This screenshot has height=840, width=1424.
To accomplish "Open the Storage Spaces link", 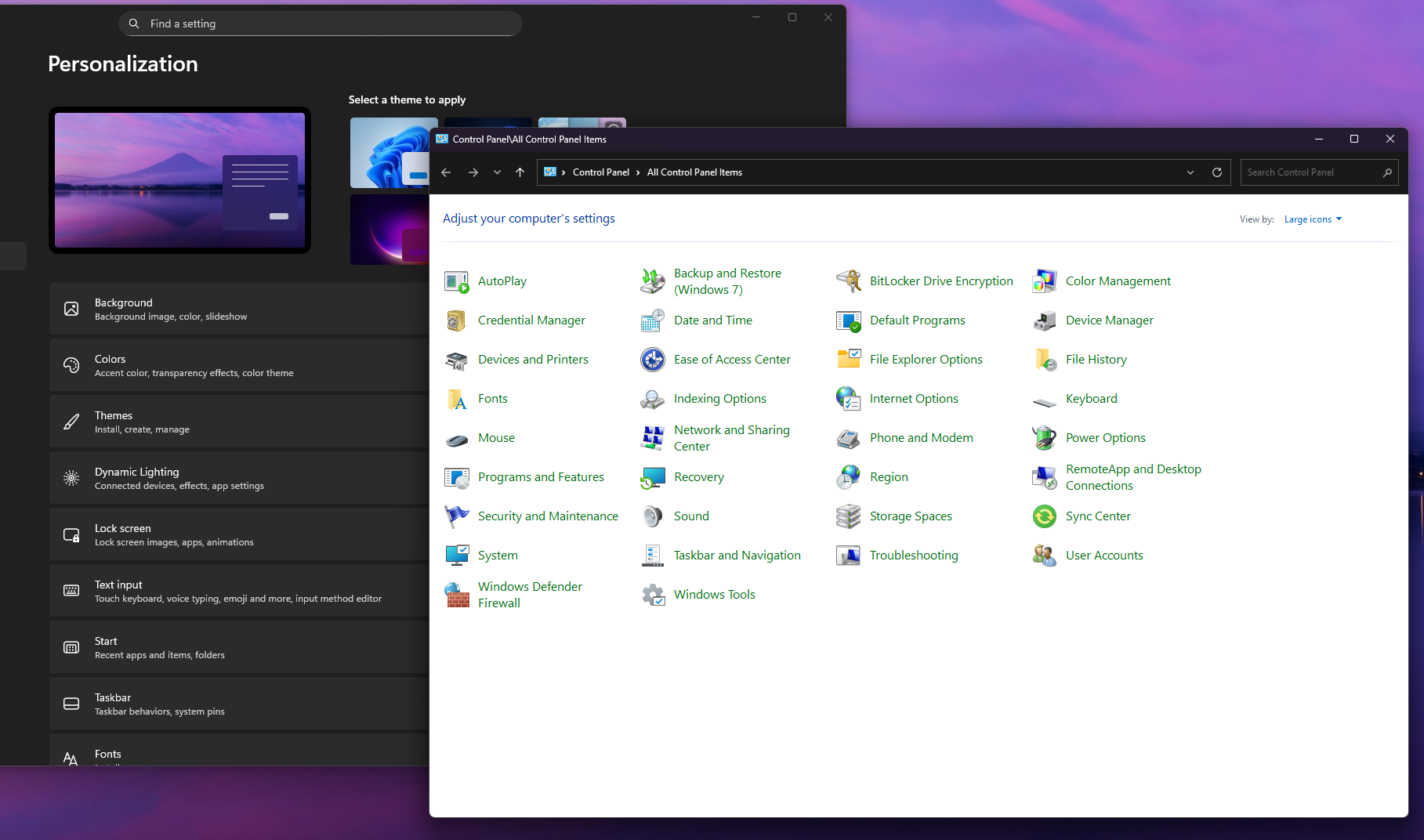I will [x=911, y=516].
